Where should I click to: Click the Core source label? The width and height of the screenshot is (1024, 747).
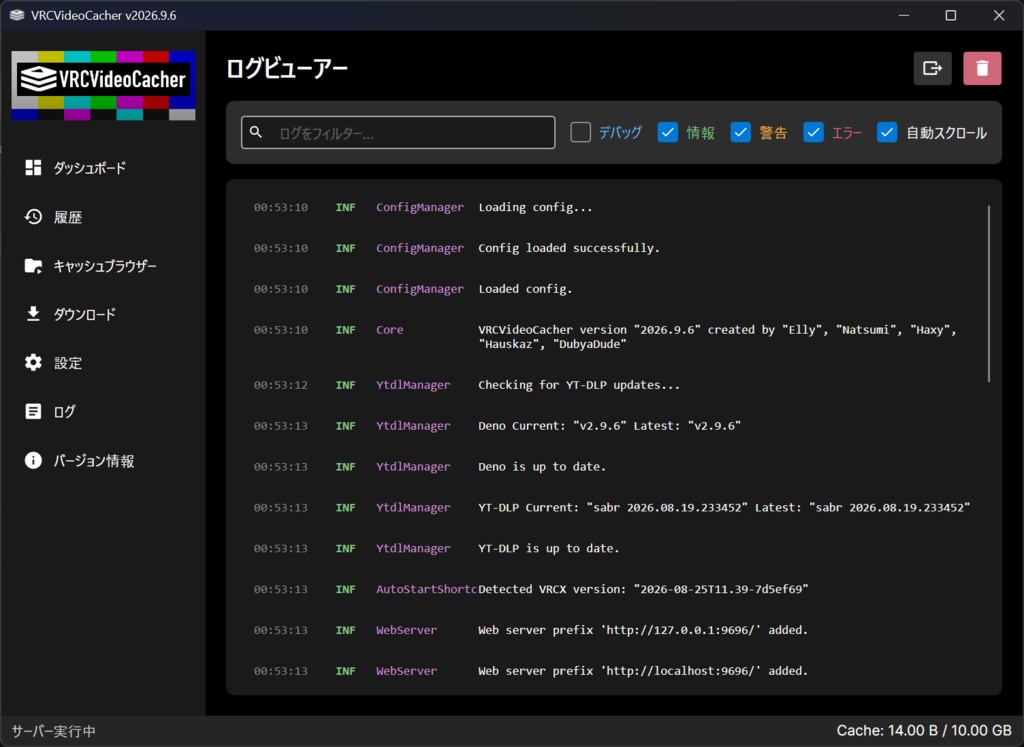click(389, 330)
